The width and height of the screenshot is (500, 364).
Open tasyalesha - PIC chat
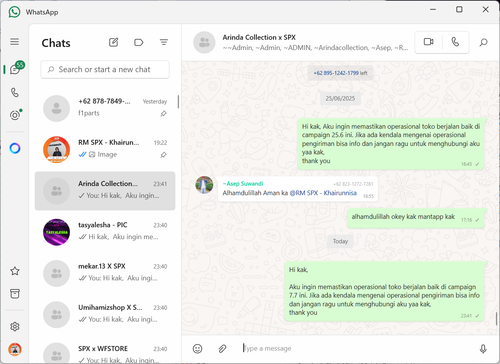point(105,232)
